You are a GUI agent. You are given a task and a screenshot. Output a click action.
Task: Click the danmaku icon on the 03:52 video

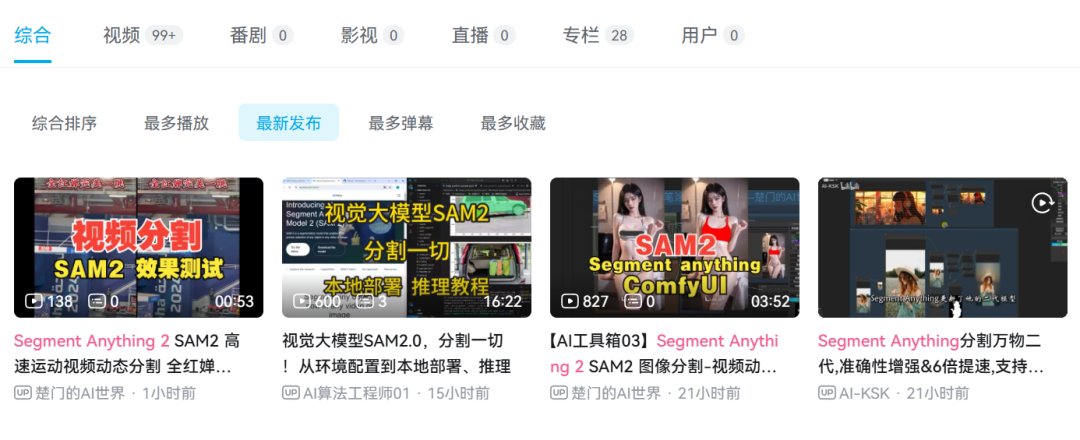tap(632, 301)
